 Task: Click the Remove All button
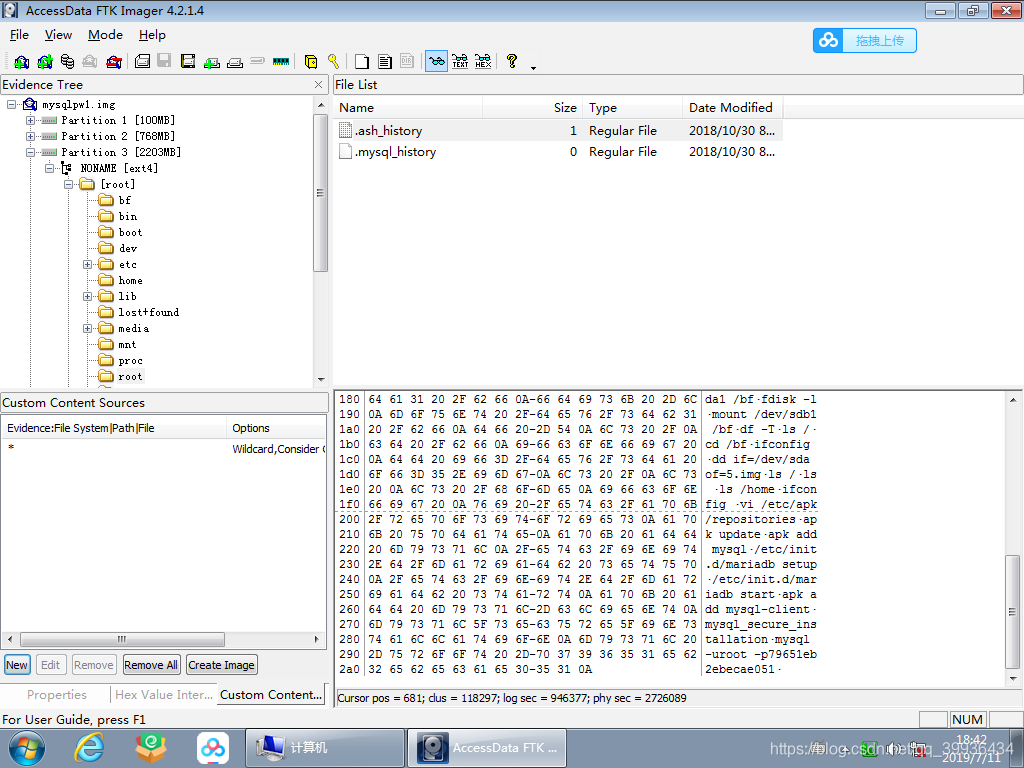tap(151, 665)
